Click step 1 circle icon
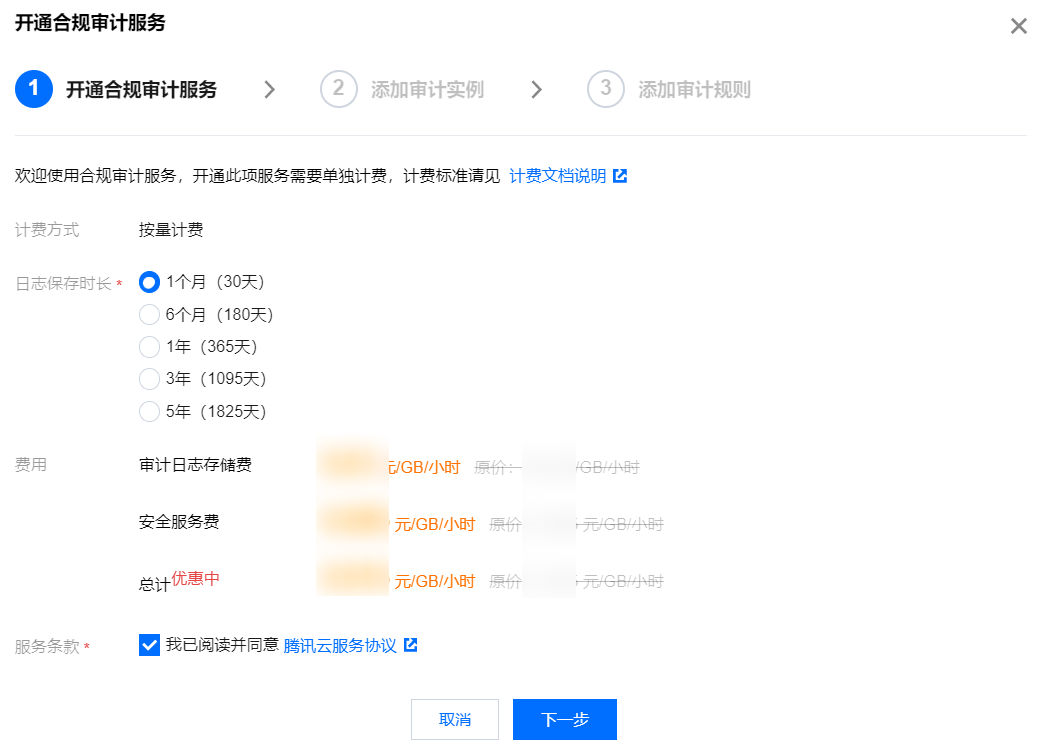Viewport: 1040px width, 747px height. pyautogui.click(x=34, y=88)
